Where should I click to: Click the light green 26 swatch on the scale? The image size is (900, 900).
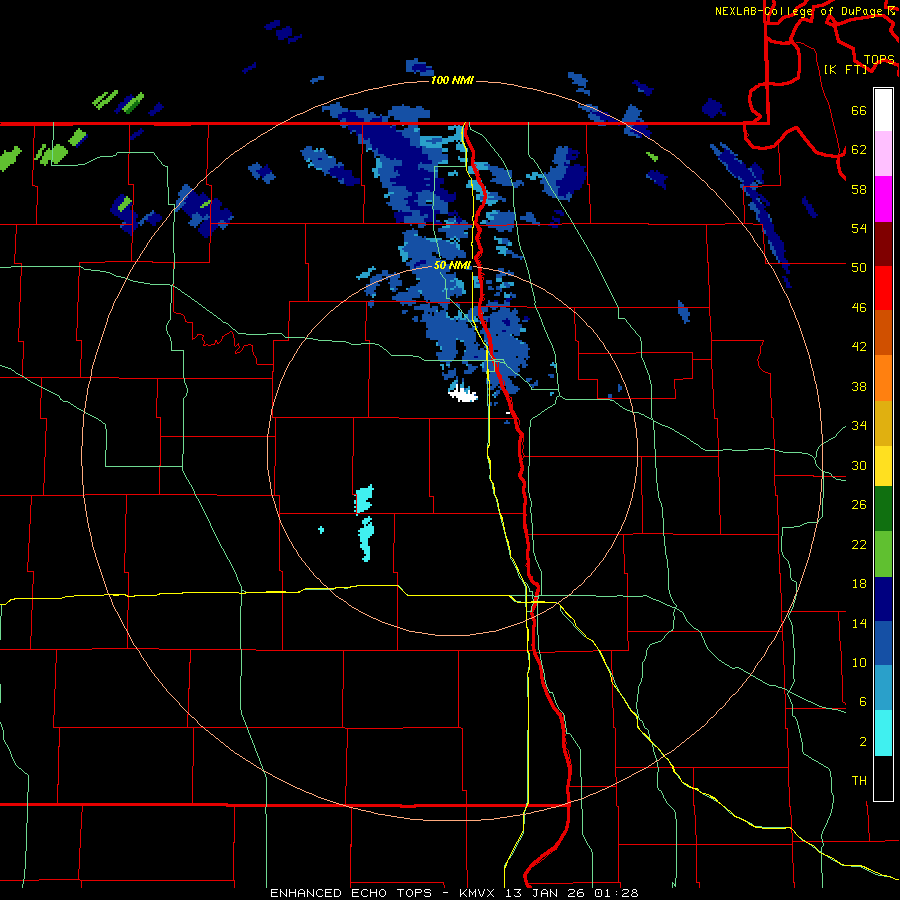pyautogui.click(x=883, y=554)
